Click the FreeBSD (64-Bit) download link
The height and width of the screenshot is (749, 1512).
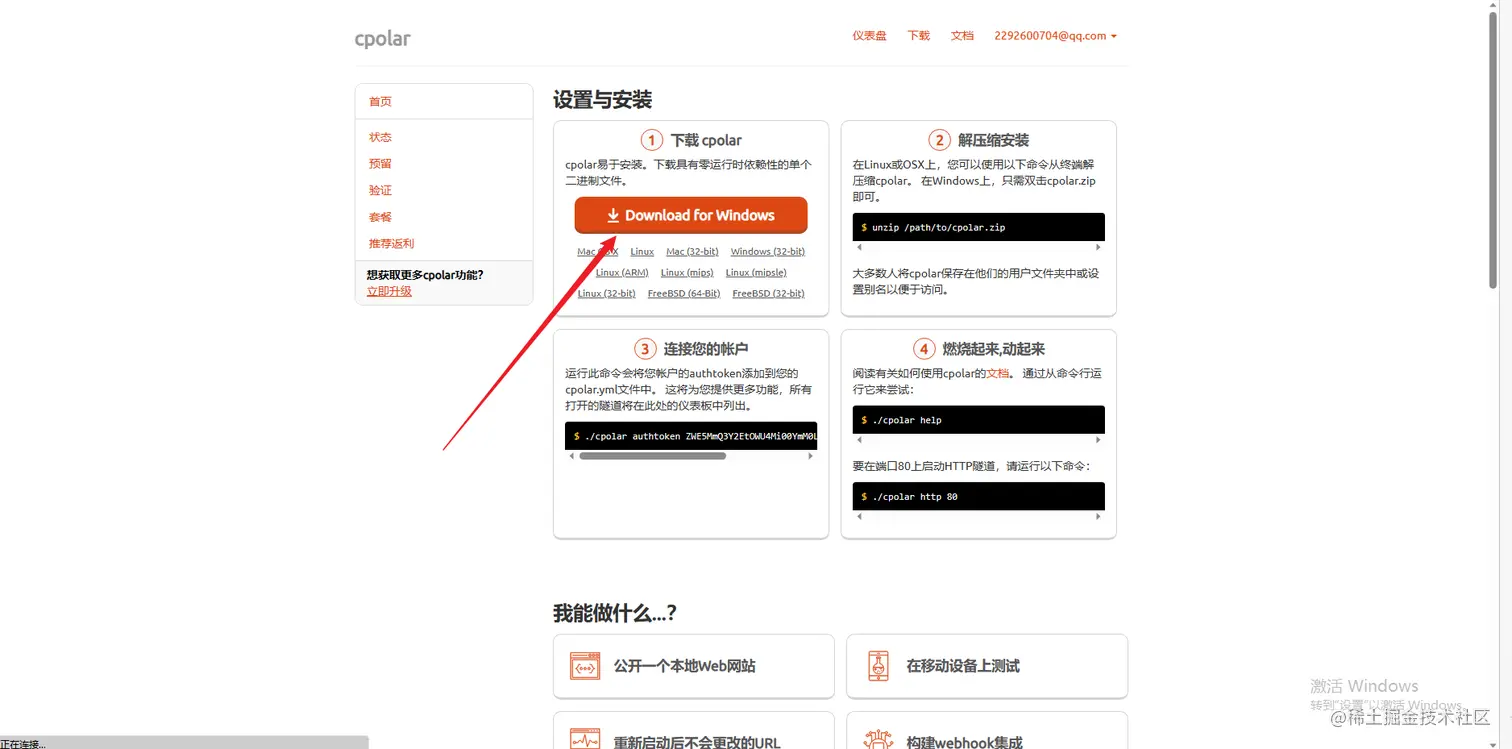(x=684, y=293)
